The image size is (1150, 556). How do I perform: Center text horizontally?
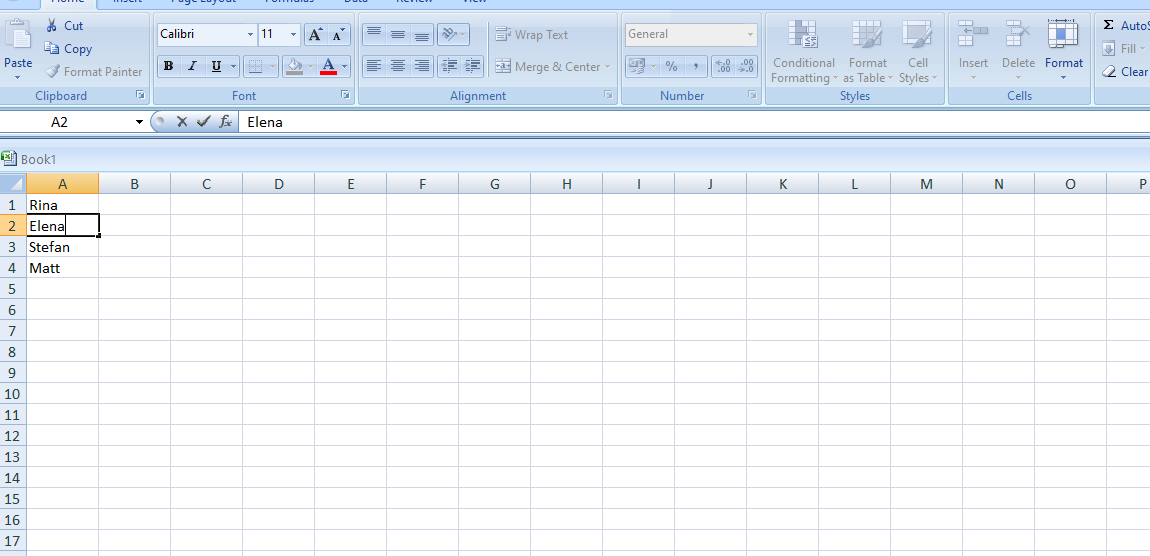coord(398,67)
